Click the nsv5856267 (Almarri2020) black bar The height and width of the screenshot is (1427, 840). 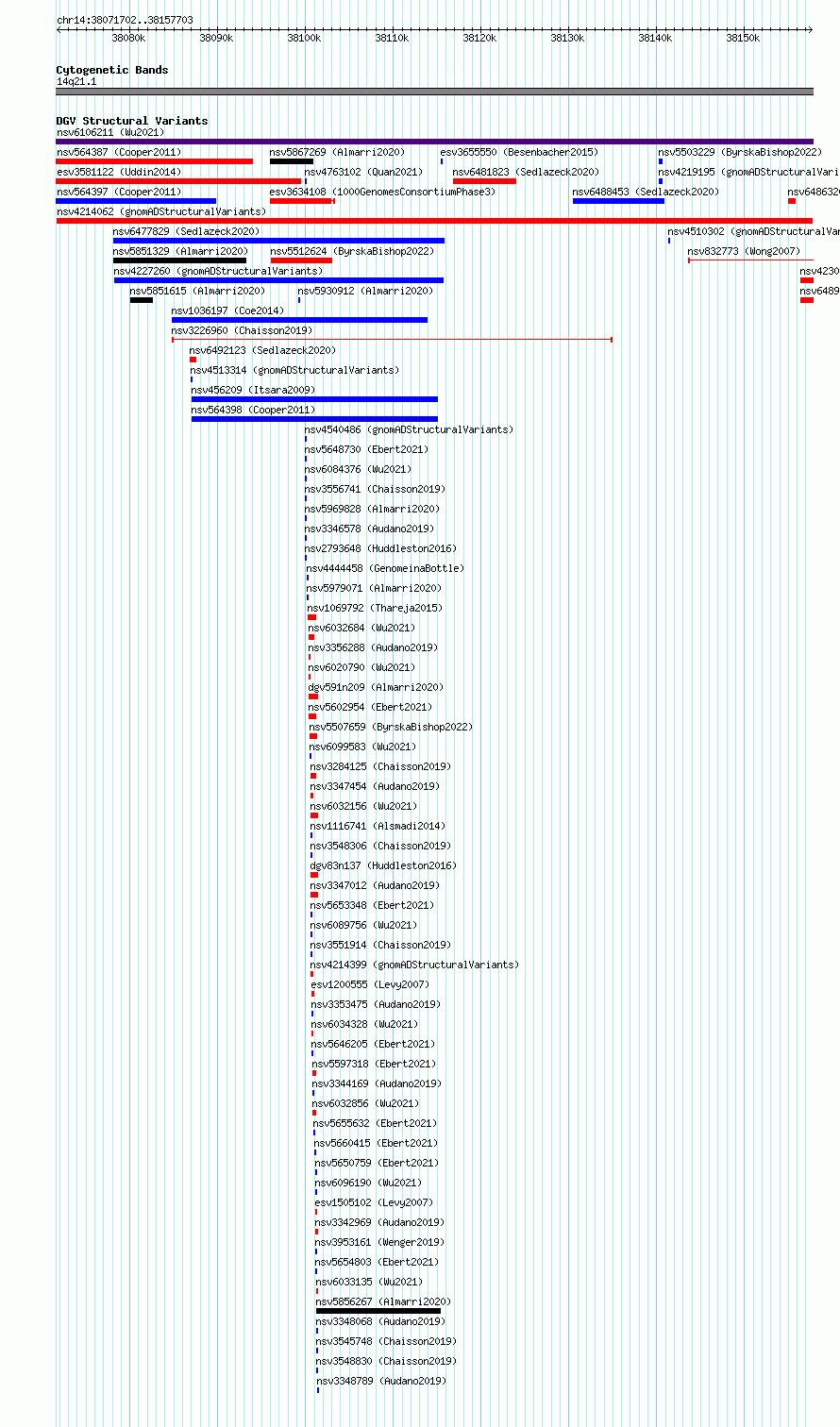(378, 1311)
